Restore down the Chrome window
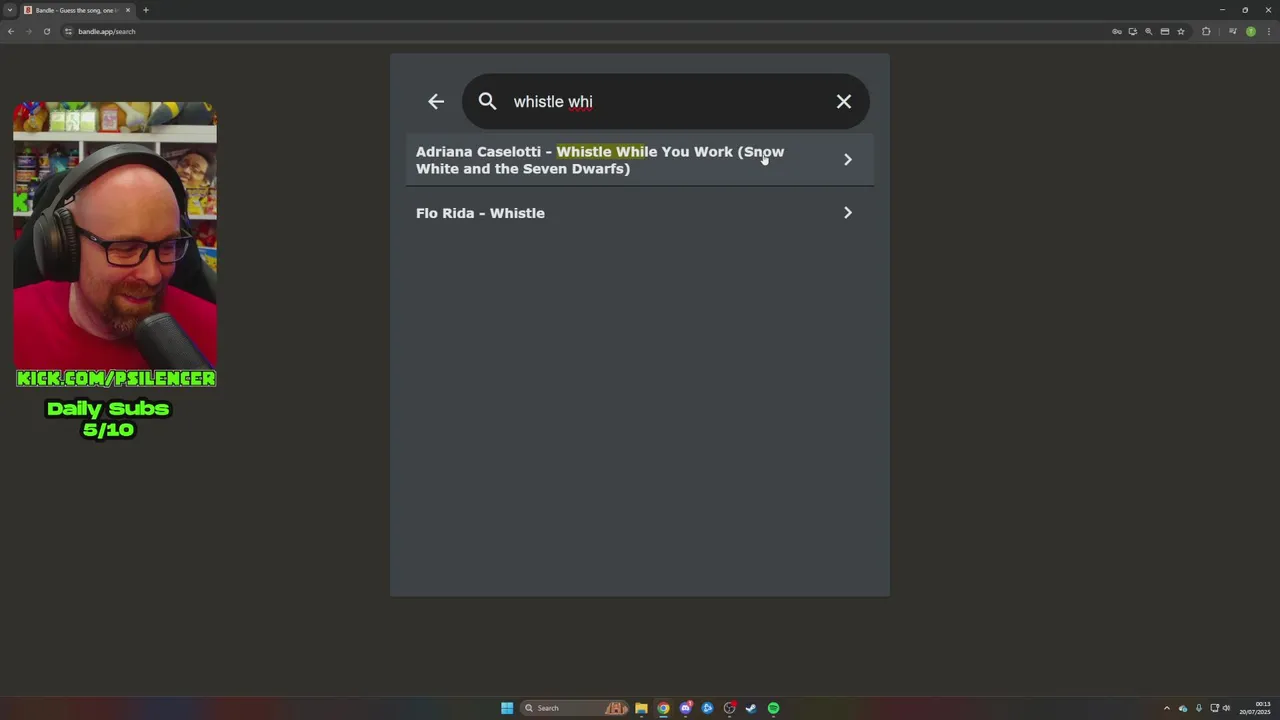 coord(1245,10)
